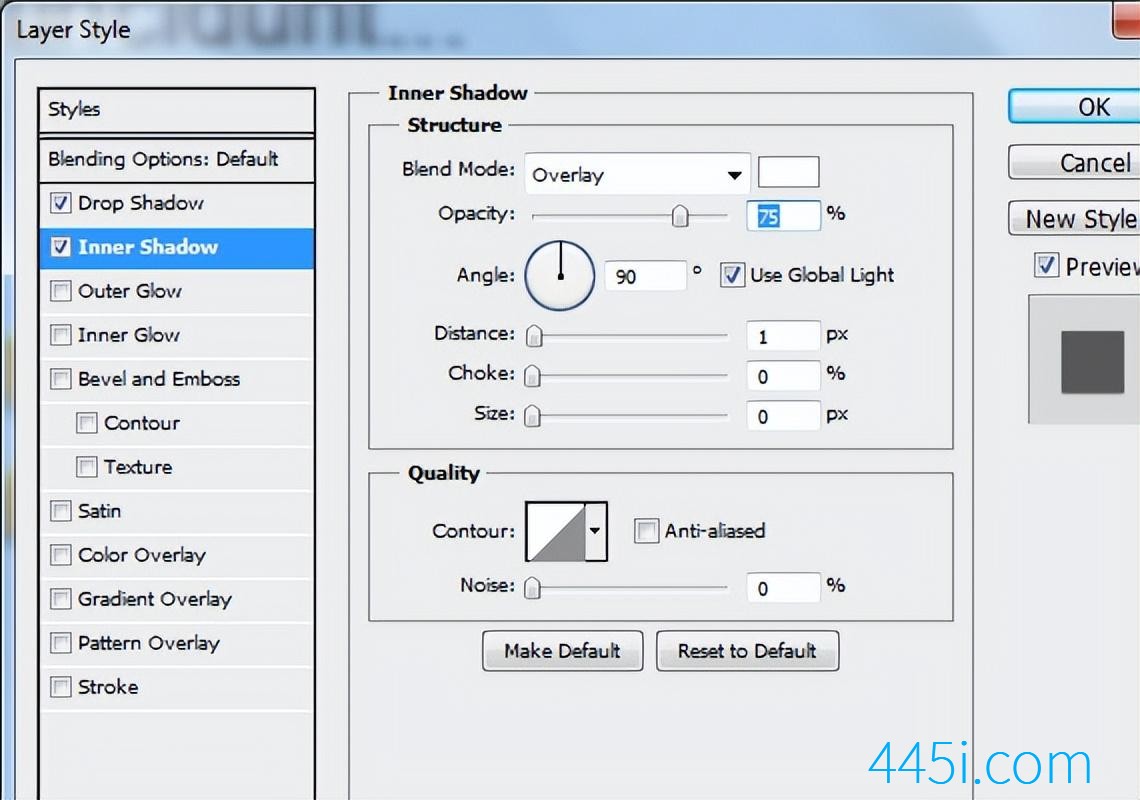This screenshot has height=800, width=1140.
Task: Select the Stroke style label
Action: 108,687
